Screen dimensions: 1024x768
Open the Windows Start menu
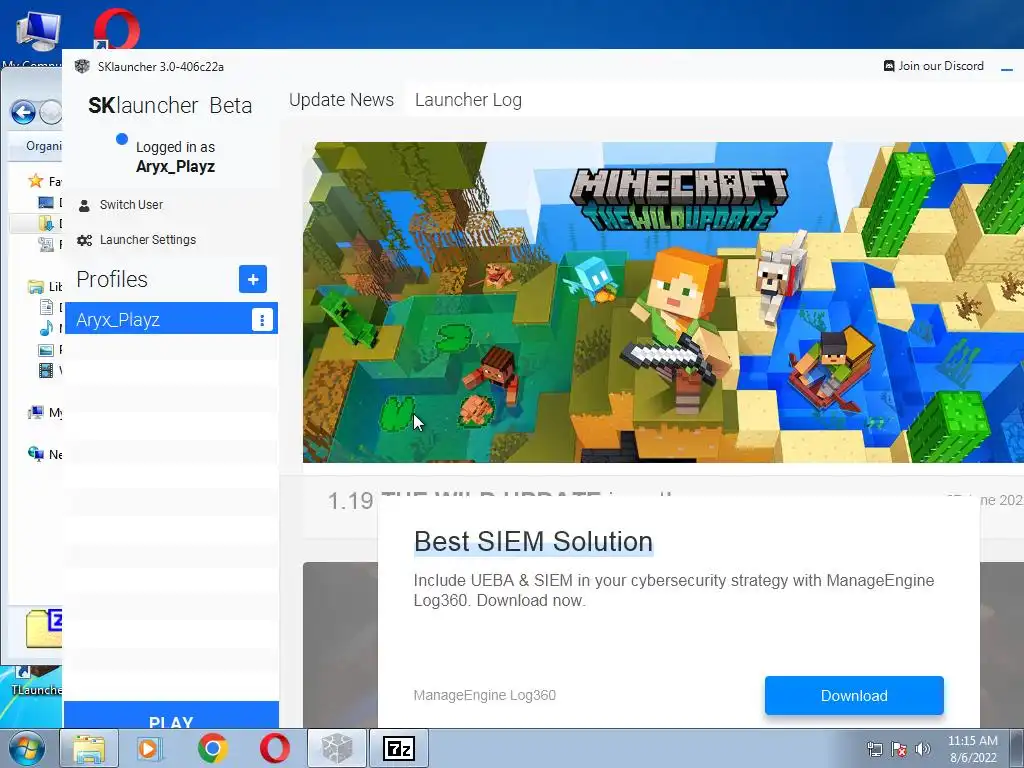27,748
